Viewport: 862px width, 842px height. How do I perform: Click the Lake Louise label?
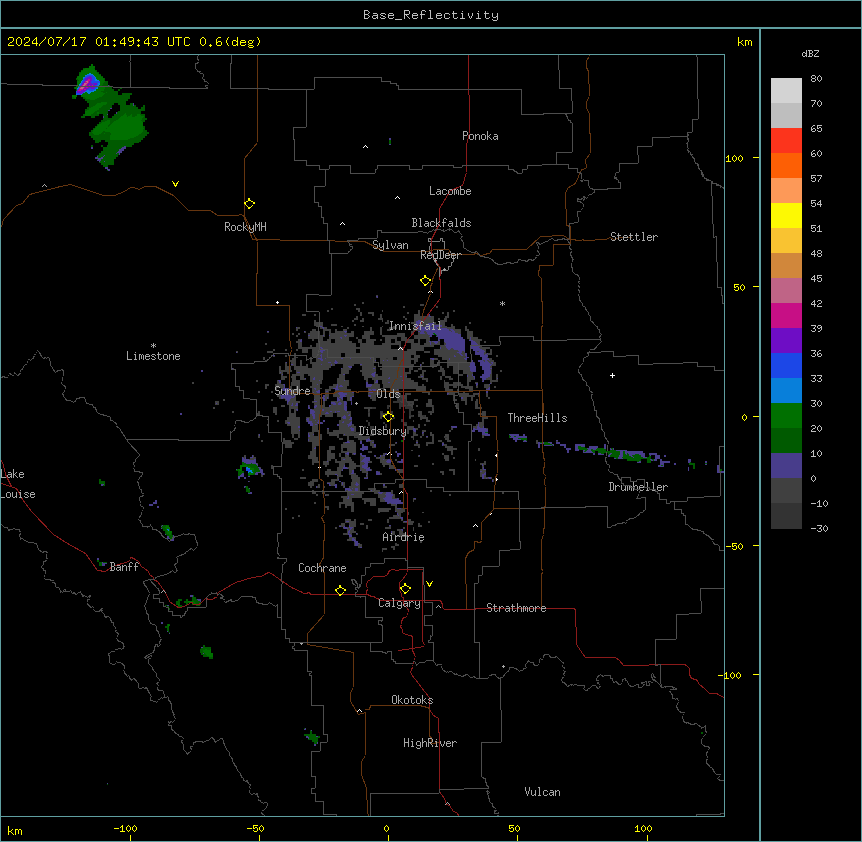18,484
